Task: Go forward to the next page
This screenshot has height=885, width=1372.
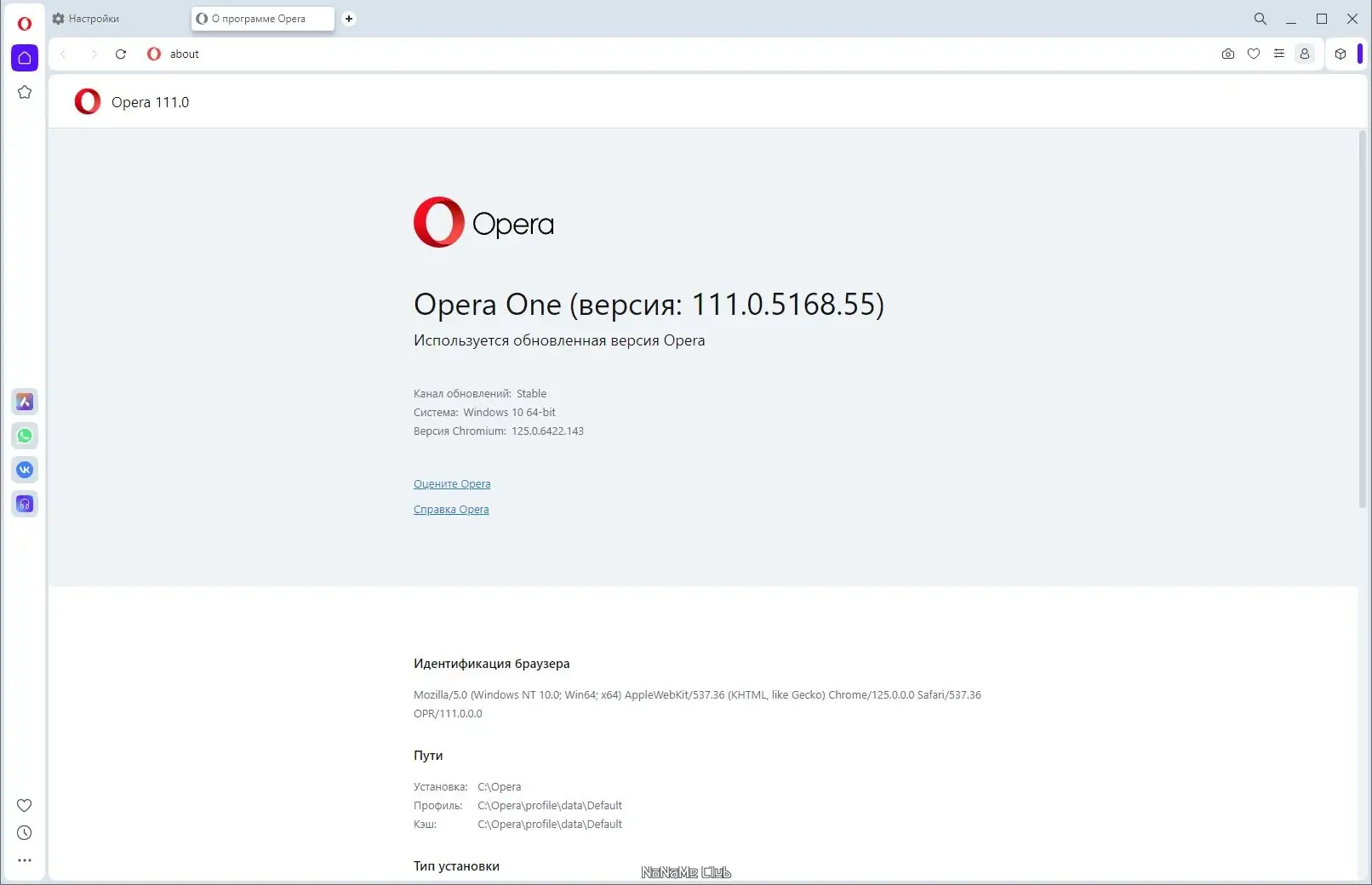Action: point(94,54)
